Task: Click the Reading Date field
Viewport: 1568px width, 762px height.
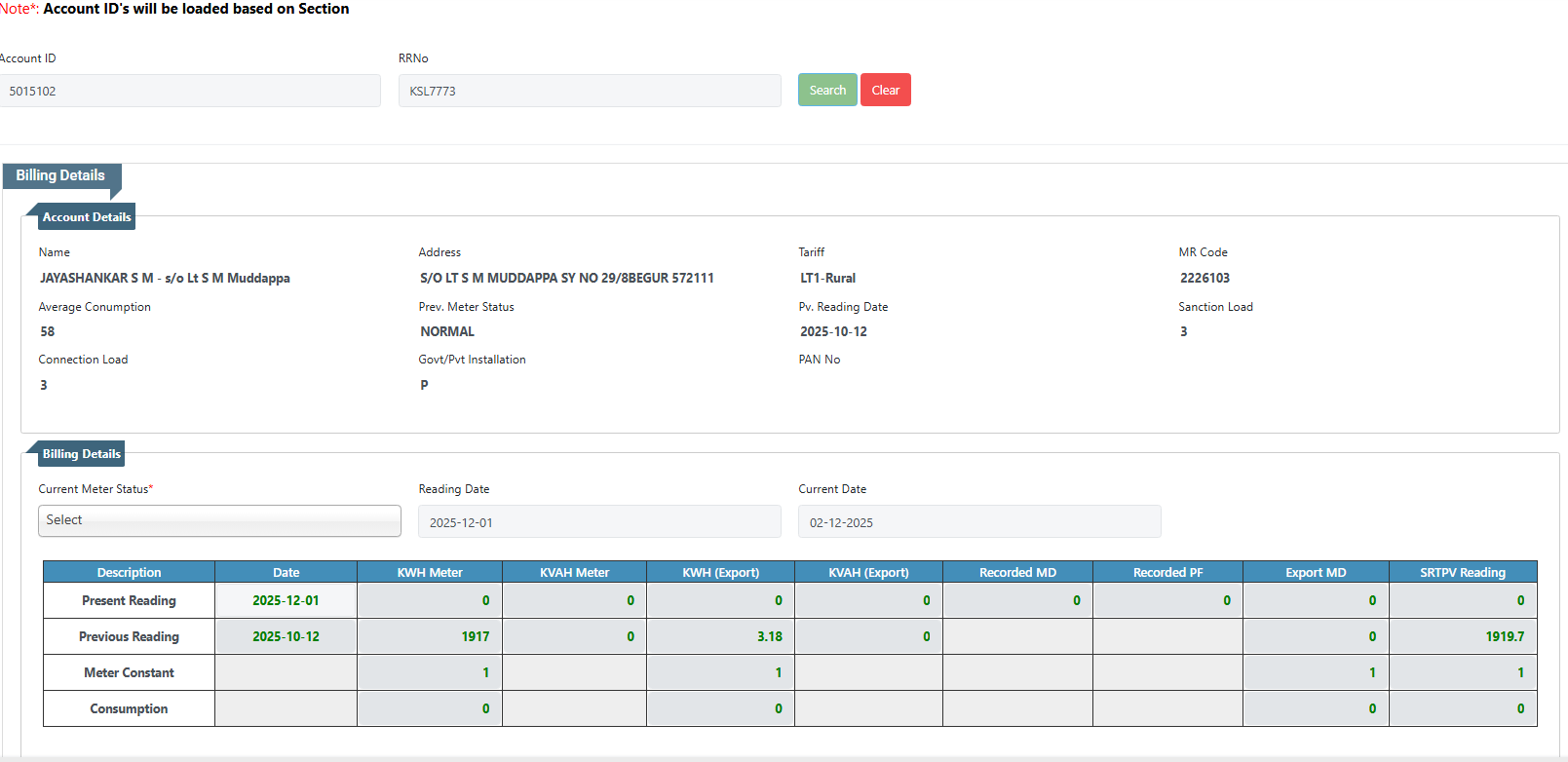Action: [x=598, y=521]
